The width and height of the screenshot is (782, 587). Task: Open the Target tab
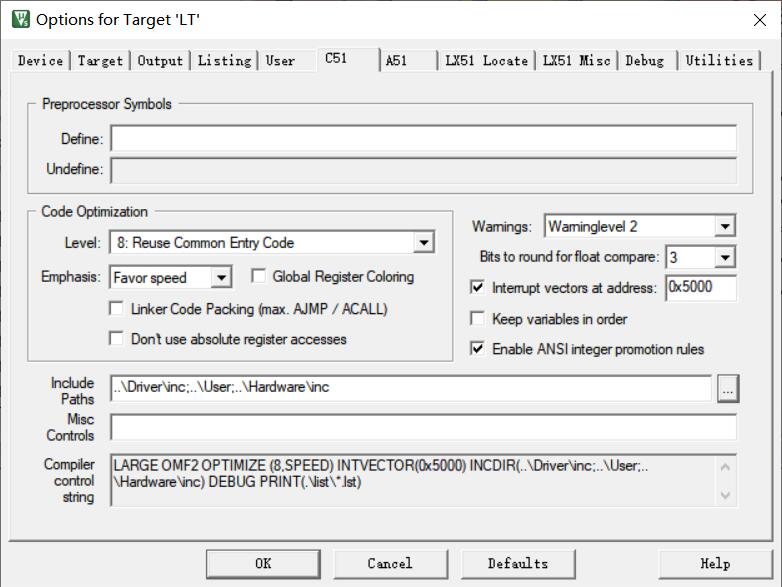click(100, 61)
